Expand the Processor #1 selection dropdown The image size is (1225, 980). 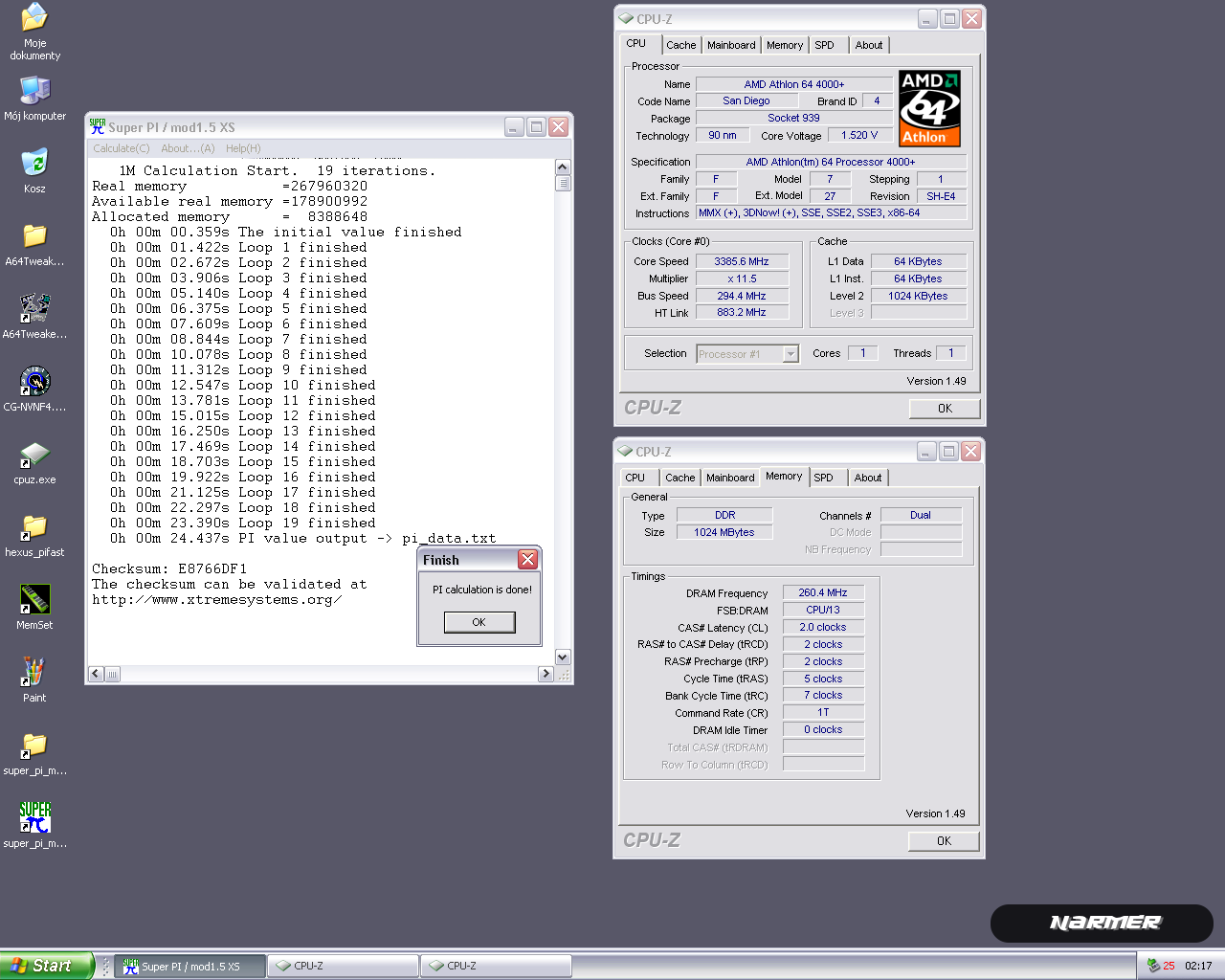(790, 354)
